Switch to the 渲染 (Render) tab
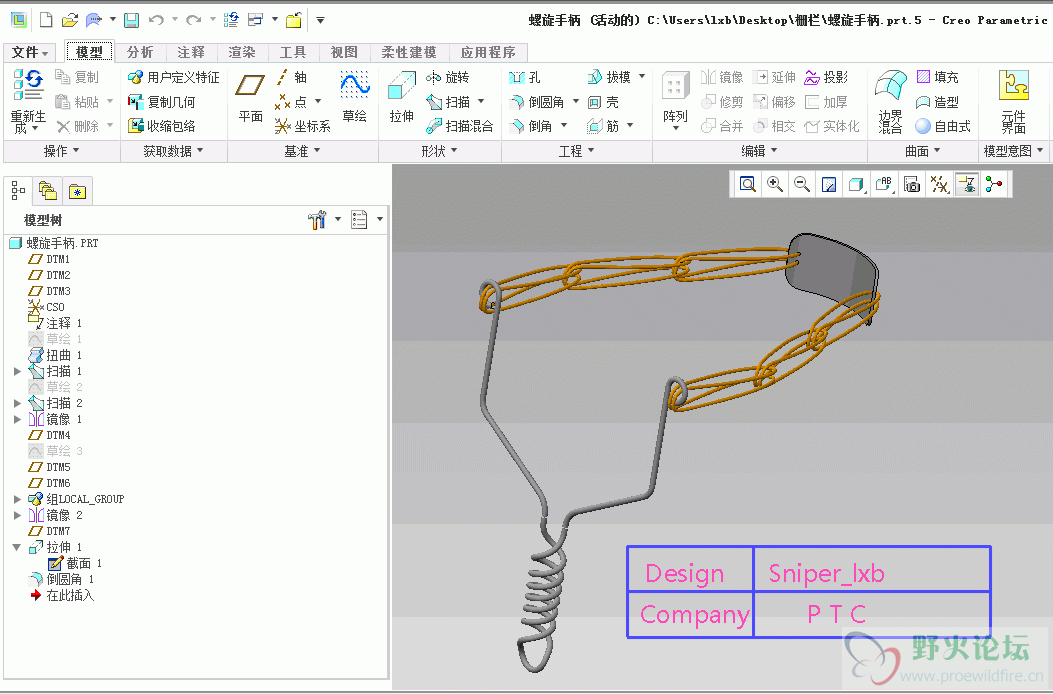The image size is (1053, 694). click(242, 52)
